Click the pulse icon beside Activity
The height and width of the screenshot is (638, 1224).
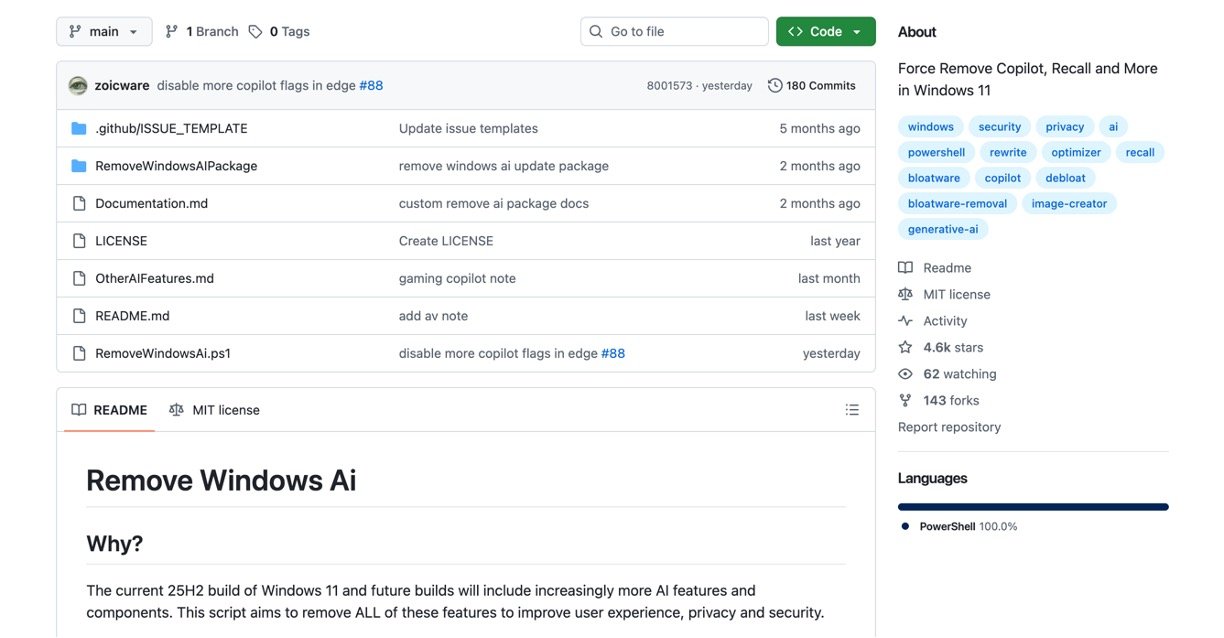click(x=905, y=321)
